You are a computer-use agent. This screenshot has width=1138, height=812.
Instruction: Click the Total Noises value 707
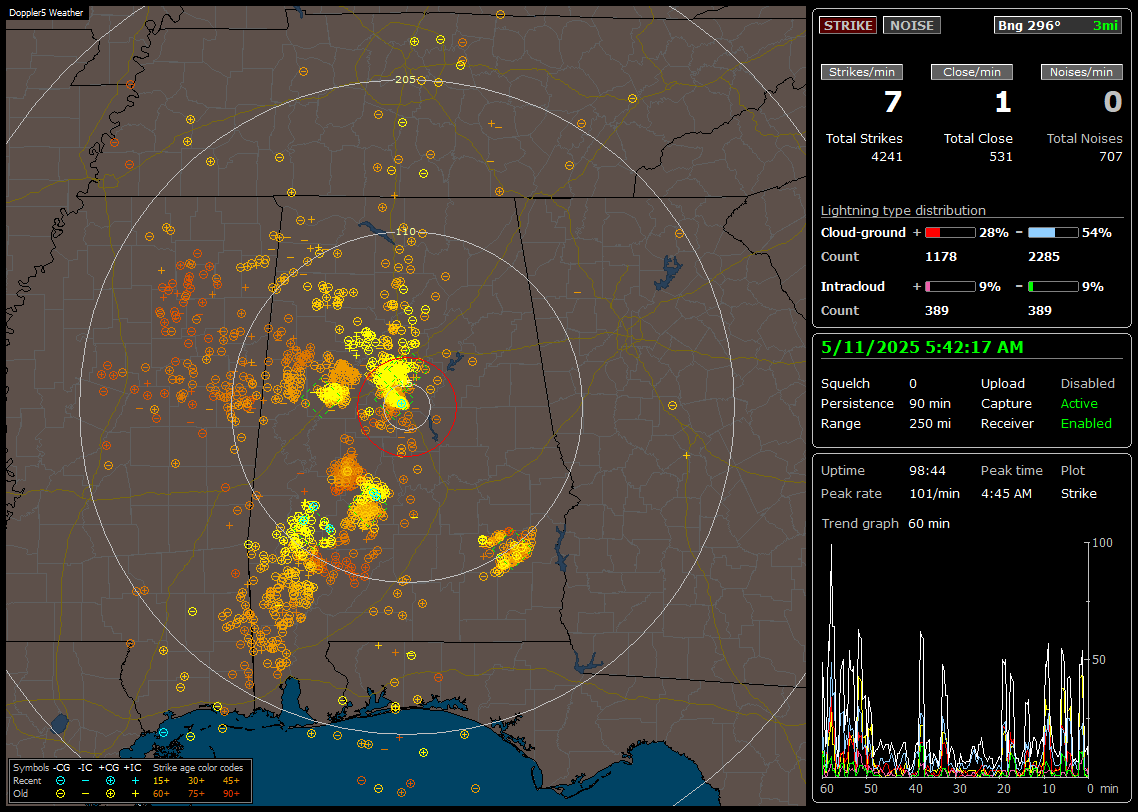pyautogui.click(x=1110, y=157)
